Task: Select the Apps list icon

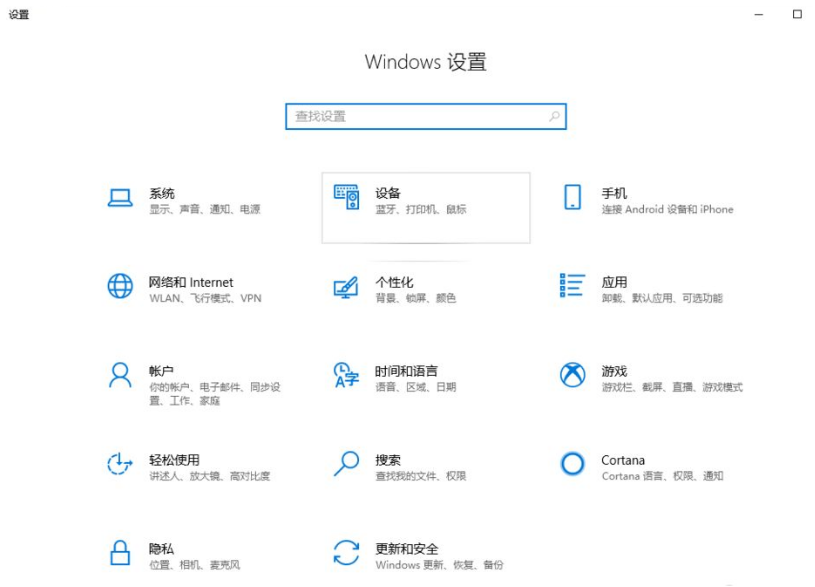Action: pos(572,286)
